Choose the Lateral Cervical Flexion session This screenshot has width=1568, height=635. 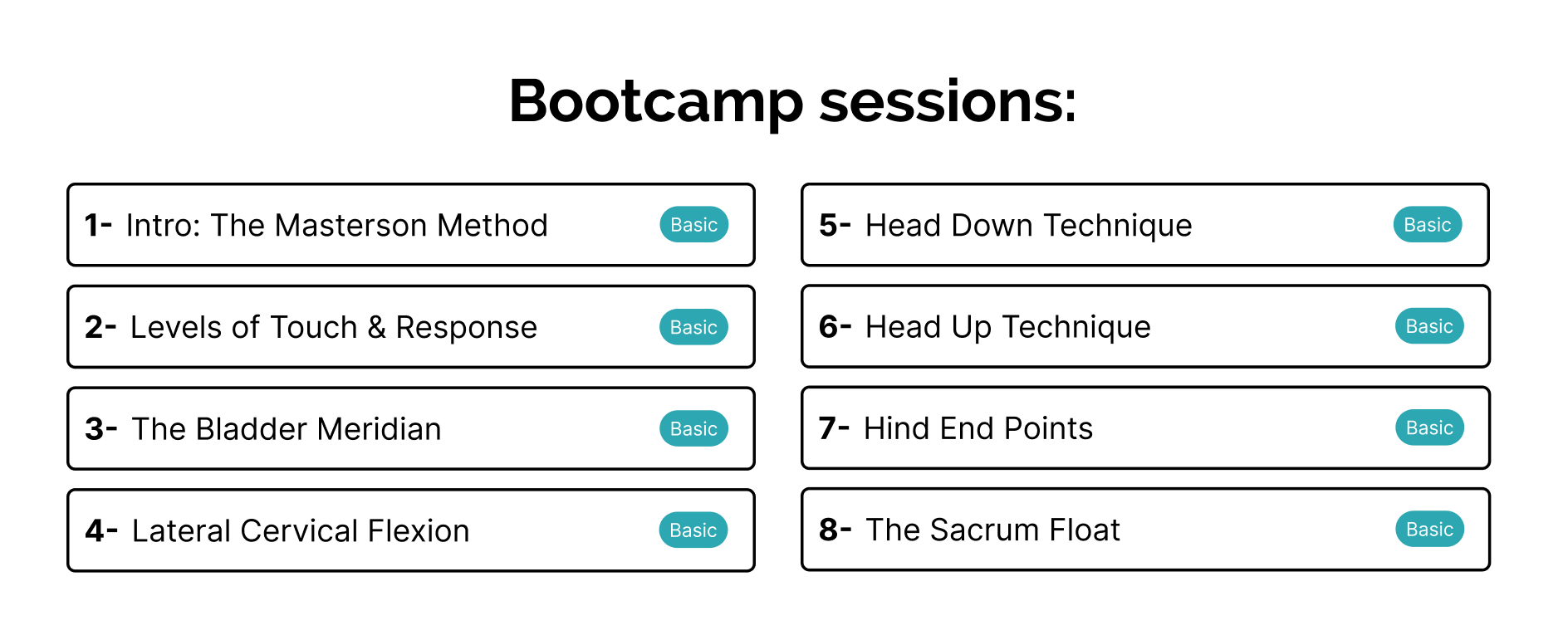coord(301,530)
